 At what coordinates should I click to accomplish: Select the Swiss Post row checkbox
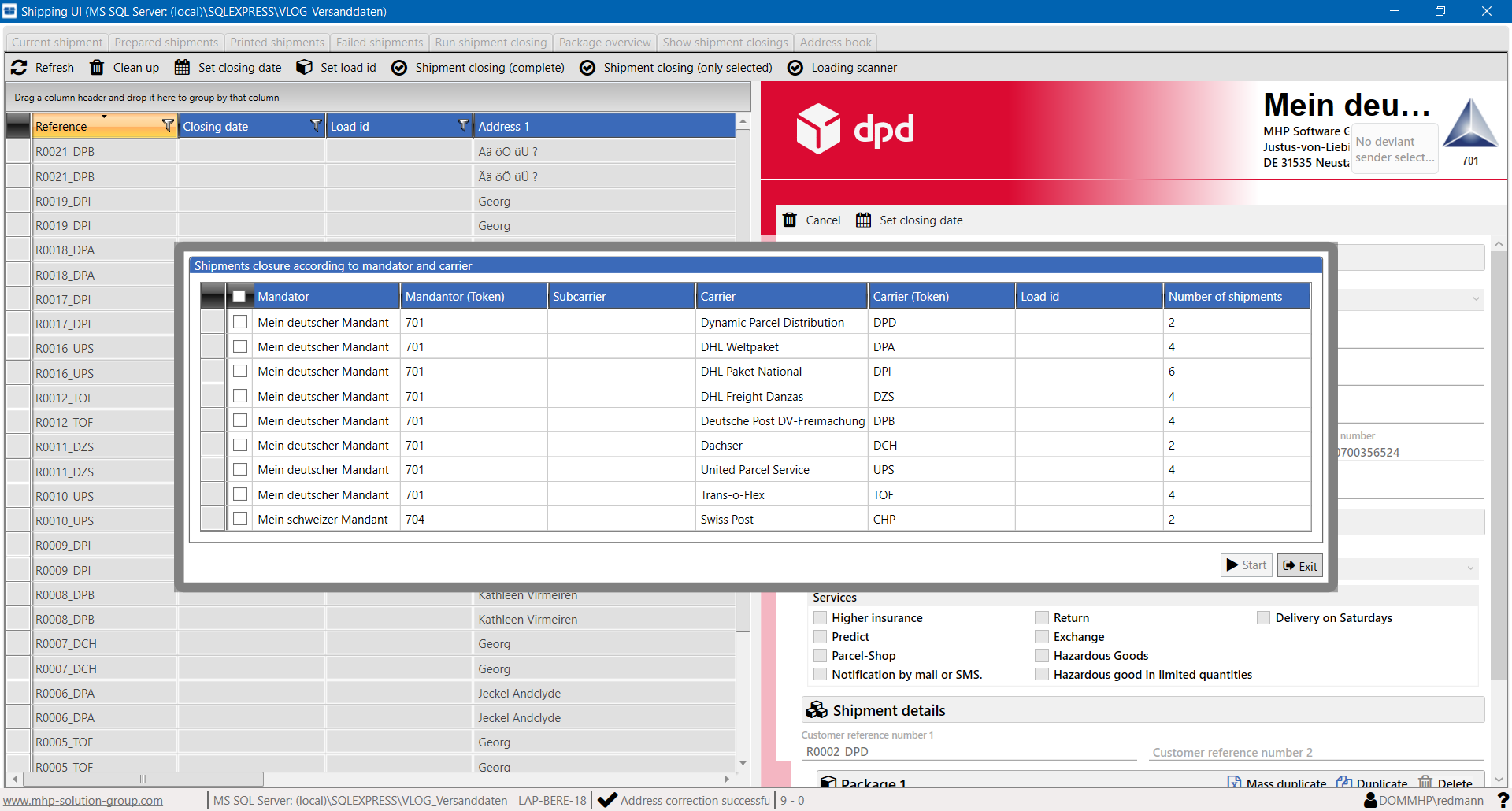pyautogui.click(x=240, y=519)
